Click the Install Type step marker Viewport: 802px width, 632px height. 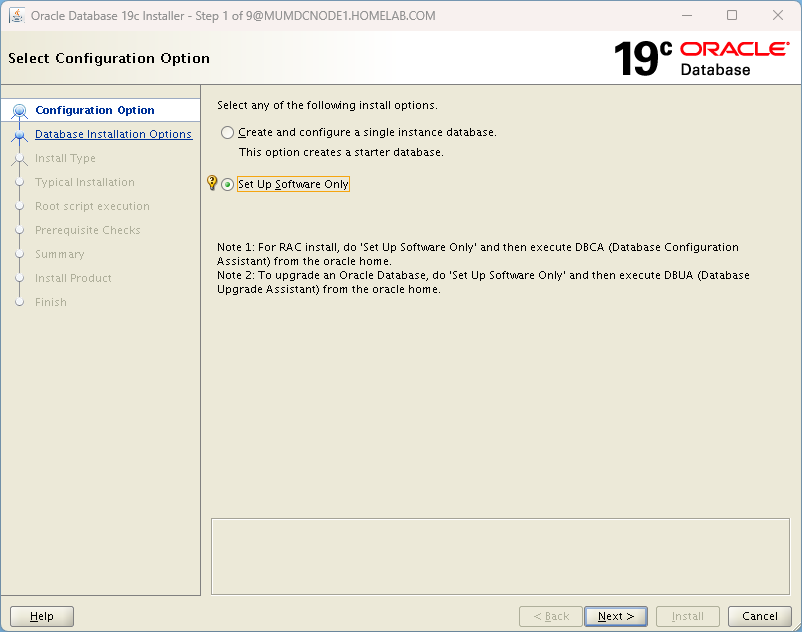tap(19, 159)
